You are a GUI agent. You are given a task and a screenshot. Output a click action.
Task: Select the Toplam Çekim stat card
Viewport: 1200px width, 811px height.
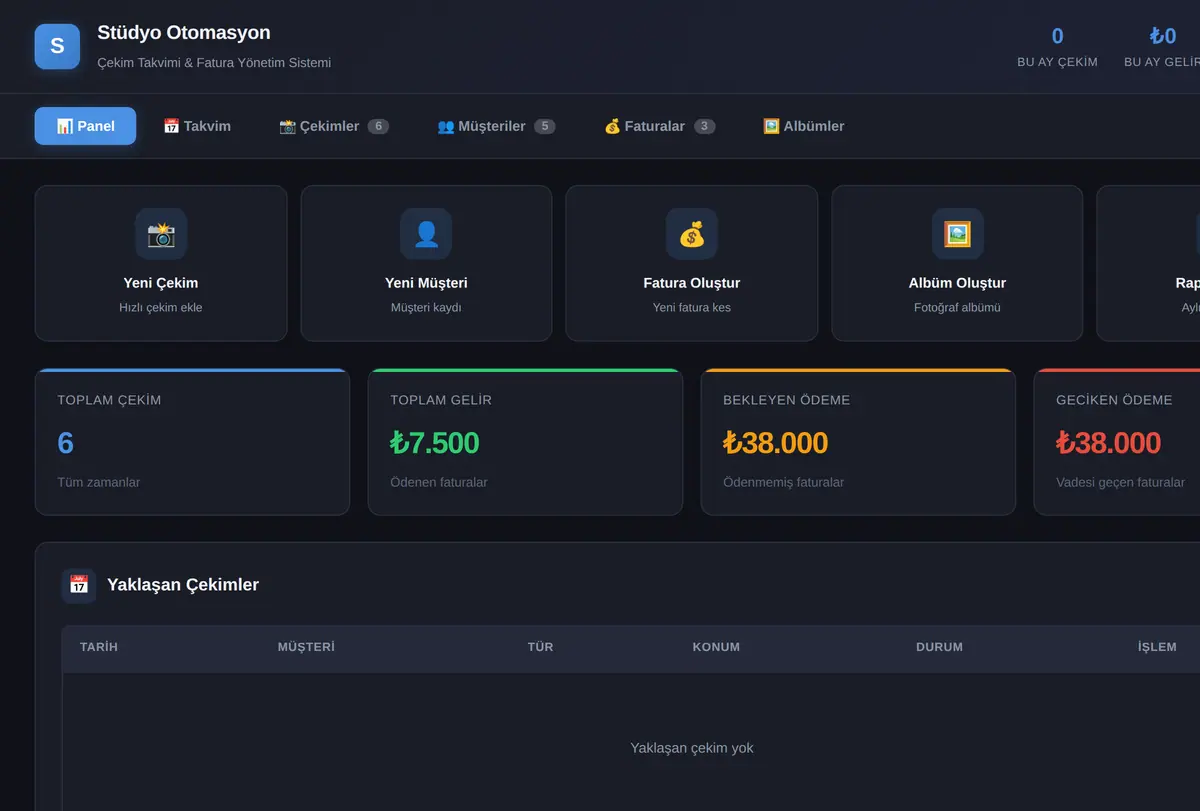pyautogui.click(x=192, y=442)
